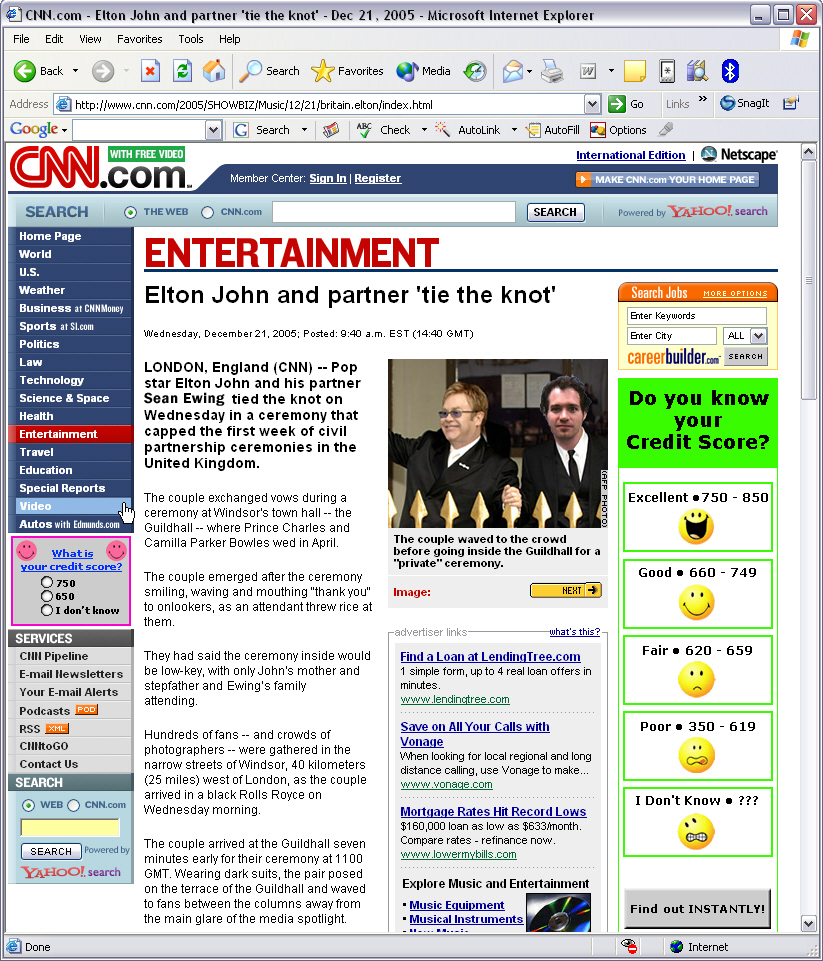The image size is (823, 961).
Task: Select the 750 credit score radio
Action: (47, 582)
